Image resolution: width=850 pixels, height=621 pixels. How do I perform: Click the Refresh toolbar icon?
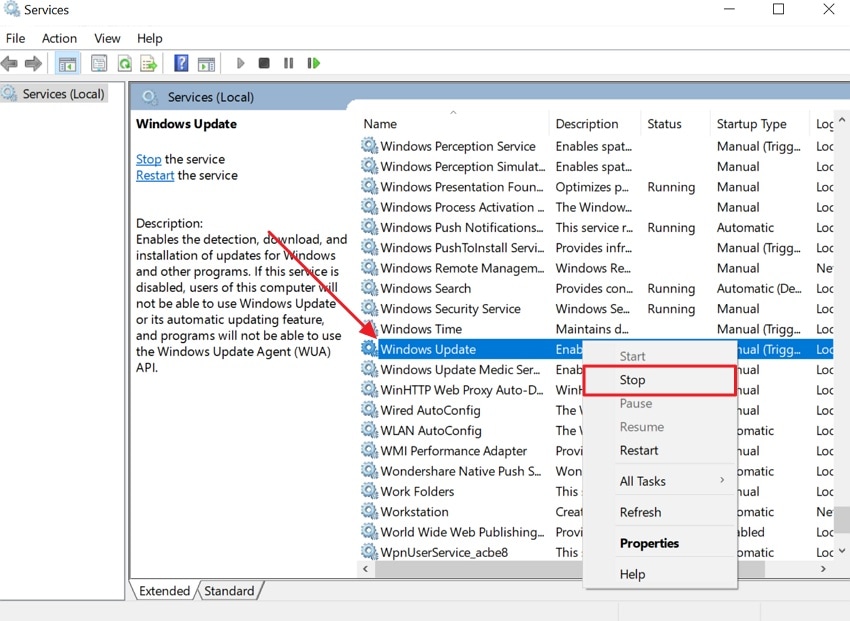point(125,63)
